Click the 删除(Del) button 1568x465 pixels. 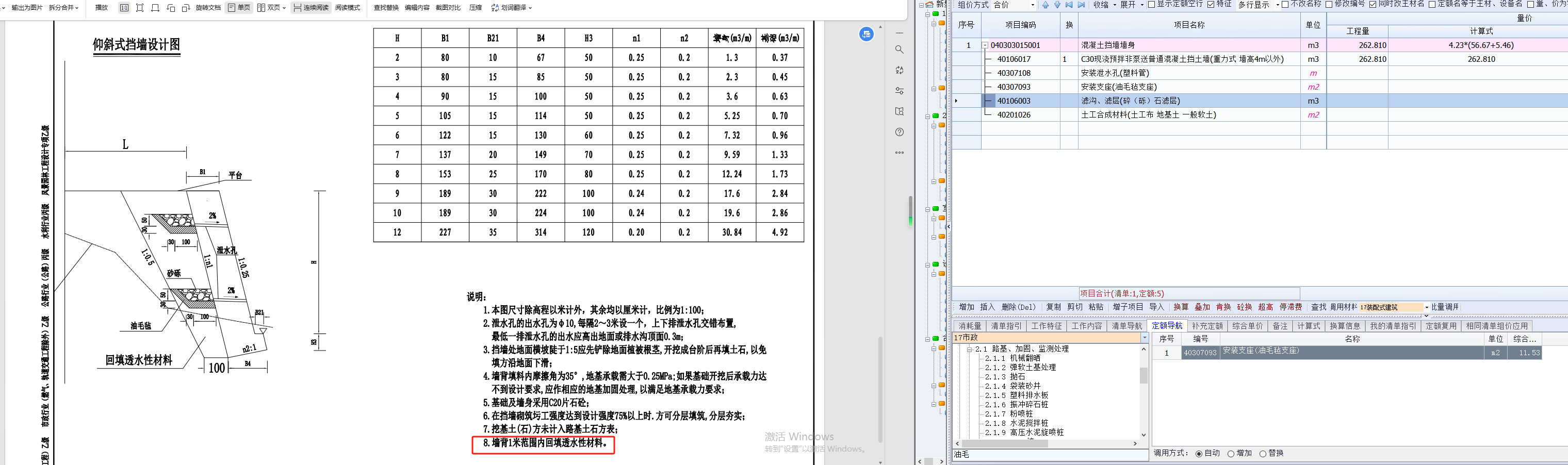click(1018, 307)
